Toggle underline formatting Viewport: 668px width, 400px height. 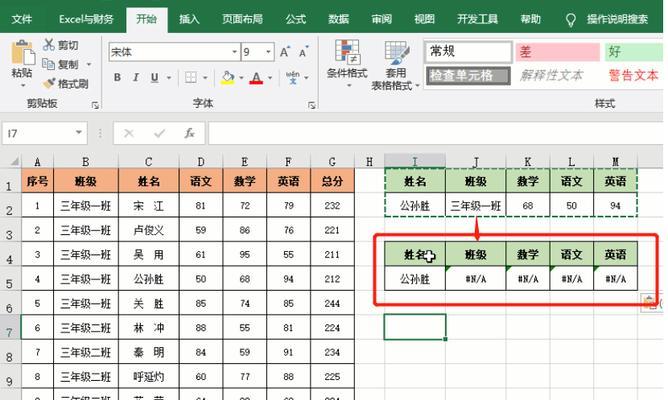click(154, 78)
